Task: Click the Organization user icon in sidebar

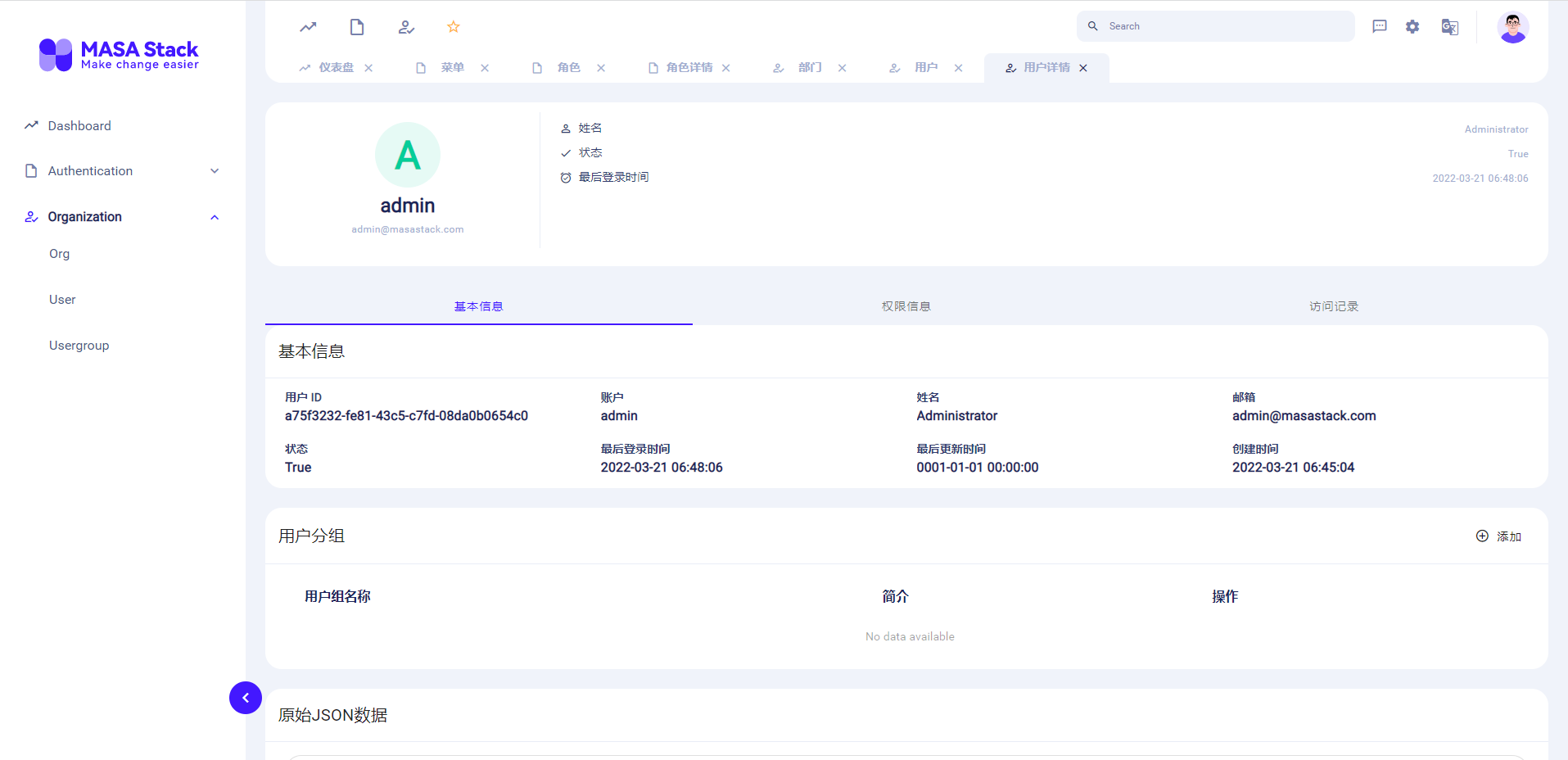Action: pos(31,216)
